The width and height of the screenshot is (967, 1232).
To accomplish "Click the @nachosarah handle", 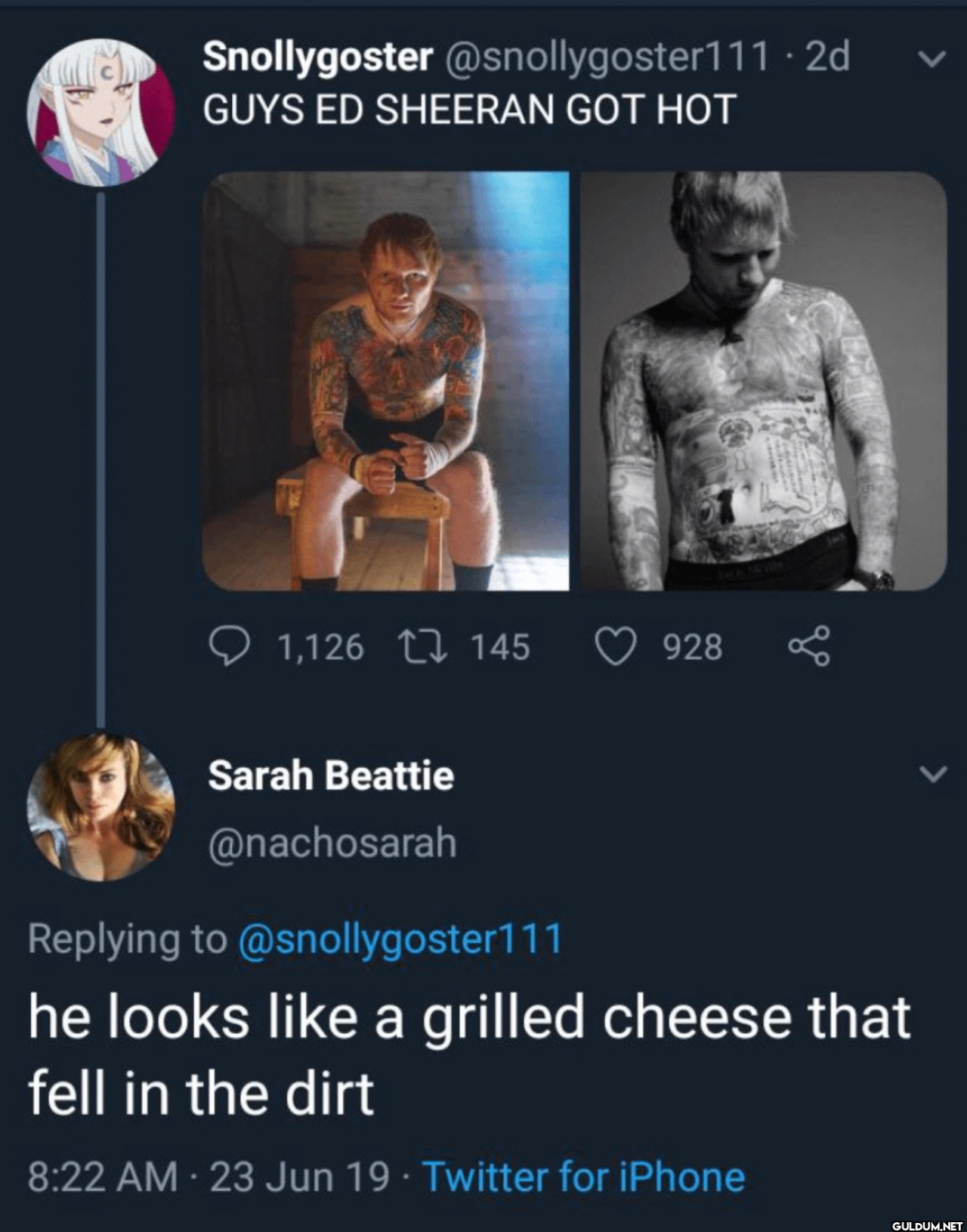I will click(332, 843).
